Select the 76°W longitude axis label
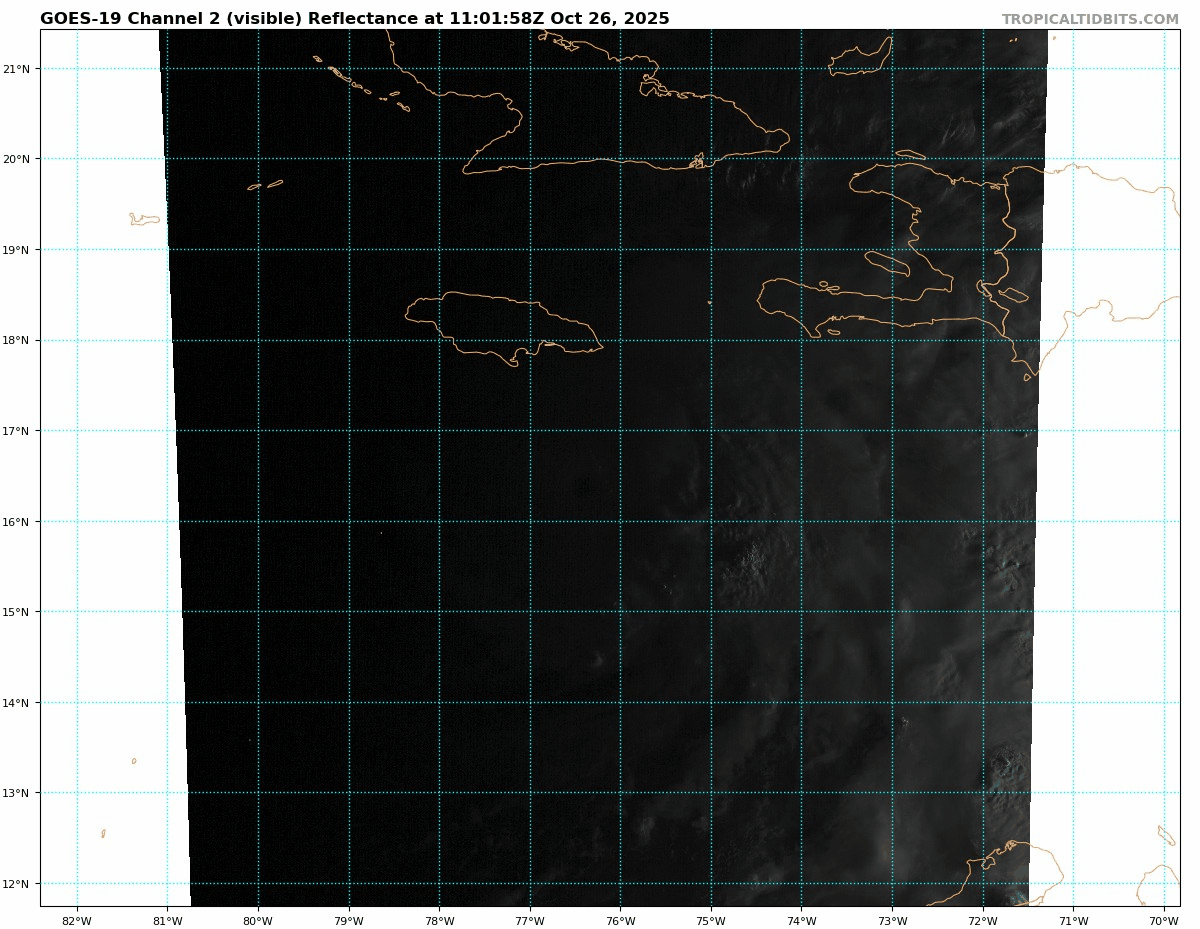Image resolution: width=1200 pixels, height=929 pixels. pyautogui.click(x=620, y=920)
